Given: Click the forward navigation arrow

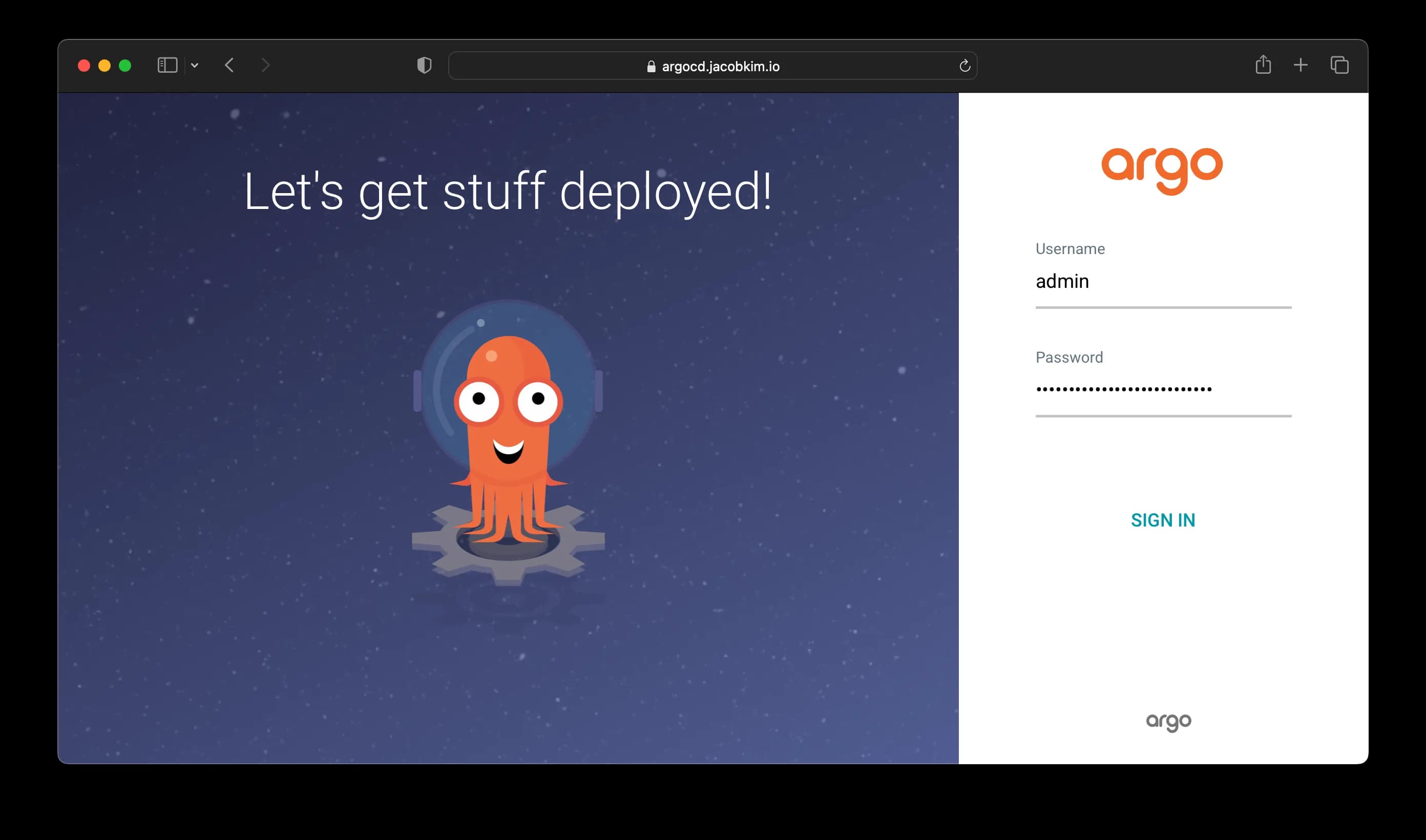Looking at the screenshot, I should pos(265,65).
